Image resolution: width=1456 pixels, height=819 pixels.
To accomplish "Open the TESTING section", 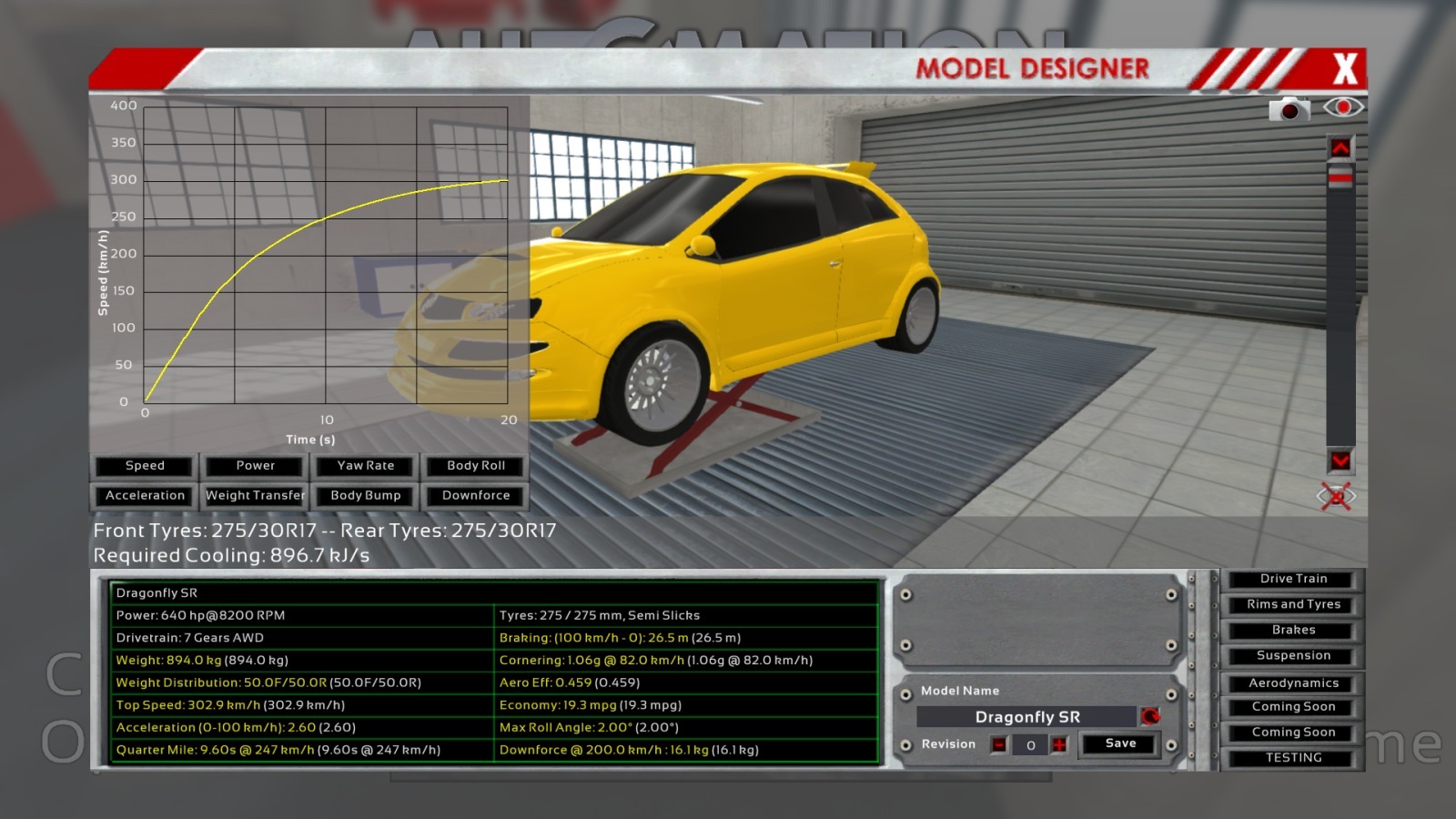I will [1293, 758].
